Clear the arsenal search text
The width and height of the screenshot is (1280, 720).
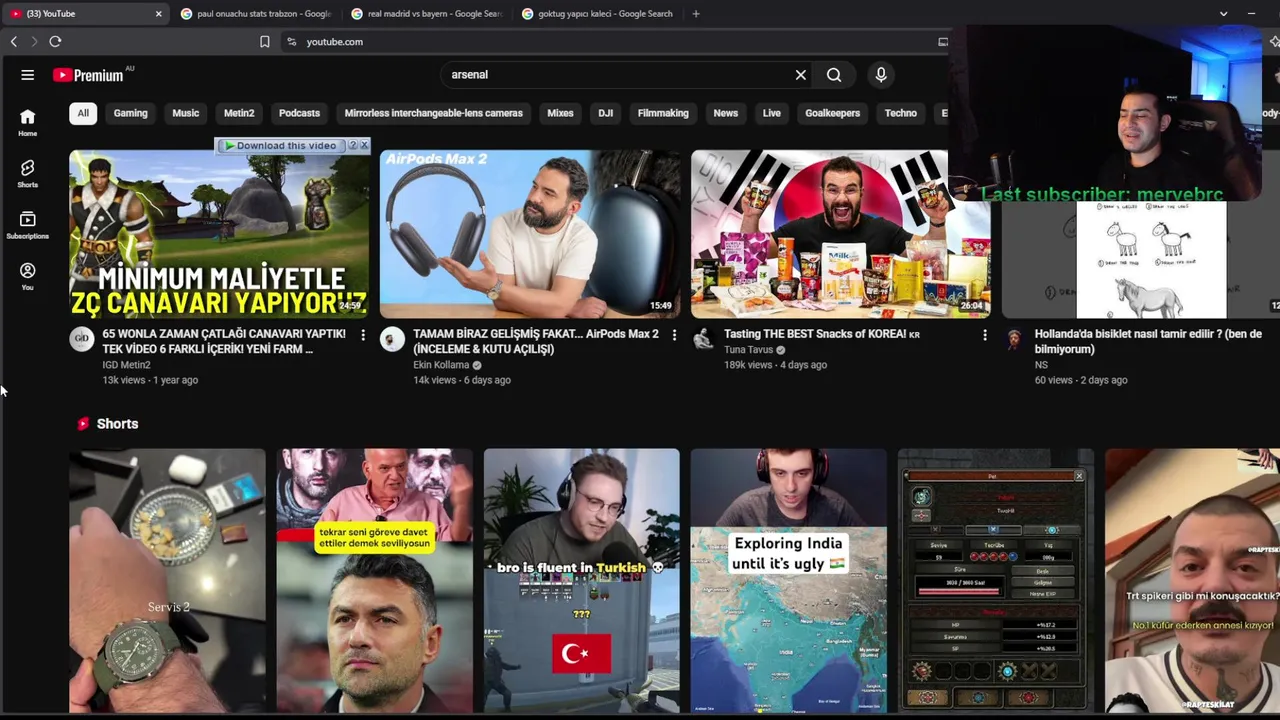[x=801, y=75]
